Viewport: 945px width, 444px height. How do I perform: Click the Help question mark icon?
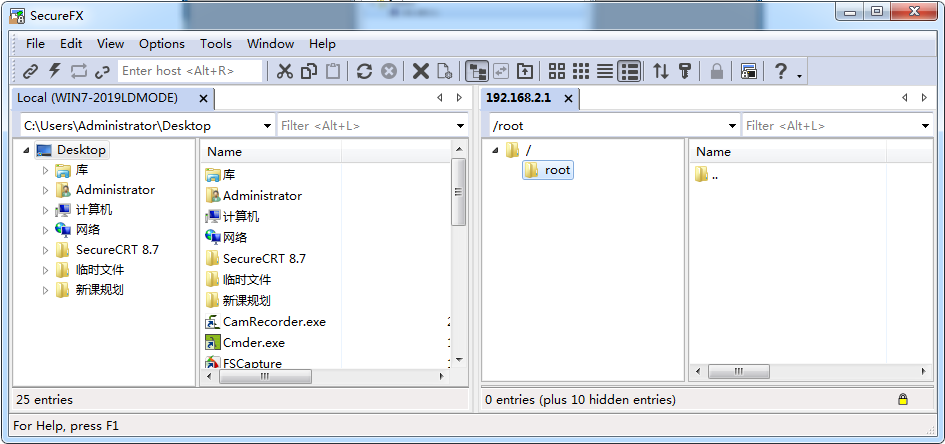780,71
